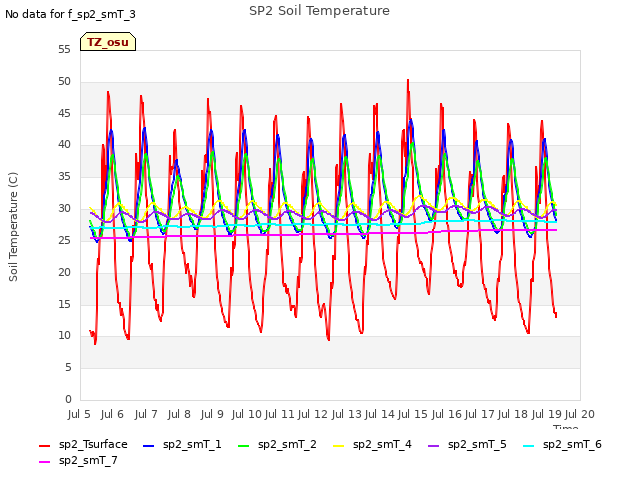Click the Jul 5 x-axis tick label
Viewport: 640px width, 480px height.
[79, 414]
